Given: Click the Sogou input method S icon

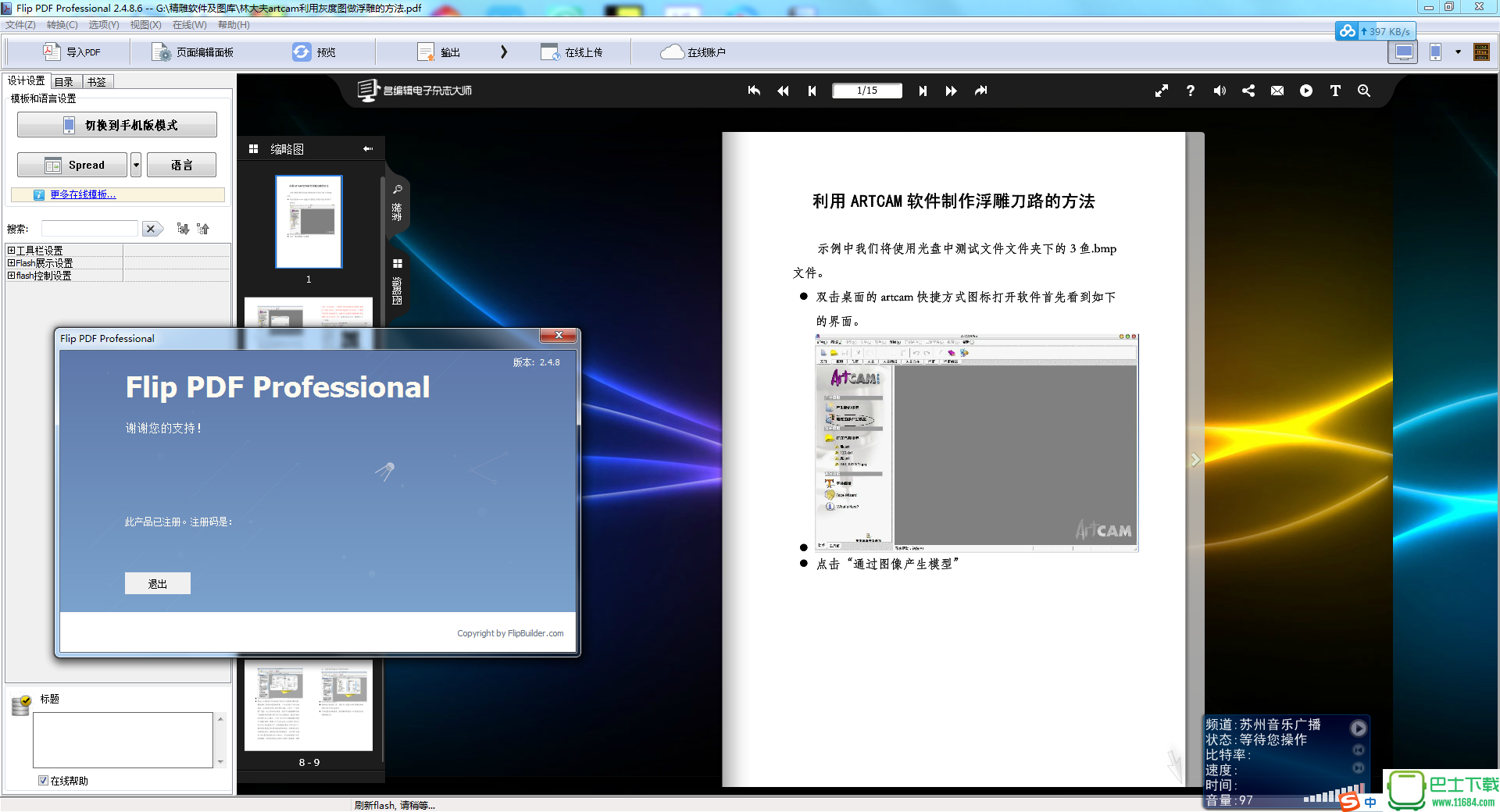Looking at the screenshot, I should [1349, 801].
